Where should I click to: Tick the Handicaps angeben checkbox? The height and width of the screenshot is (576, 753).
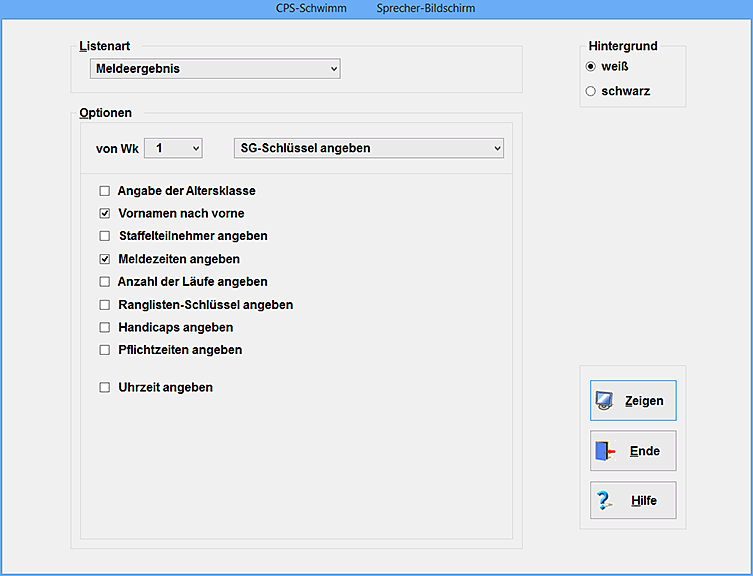coord(105,328)
